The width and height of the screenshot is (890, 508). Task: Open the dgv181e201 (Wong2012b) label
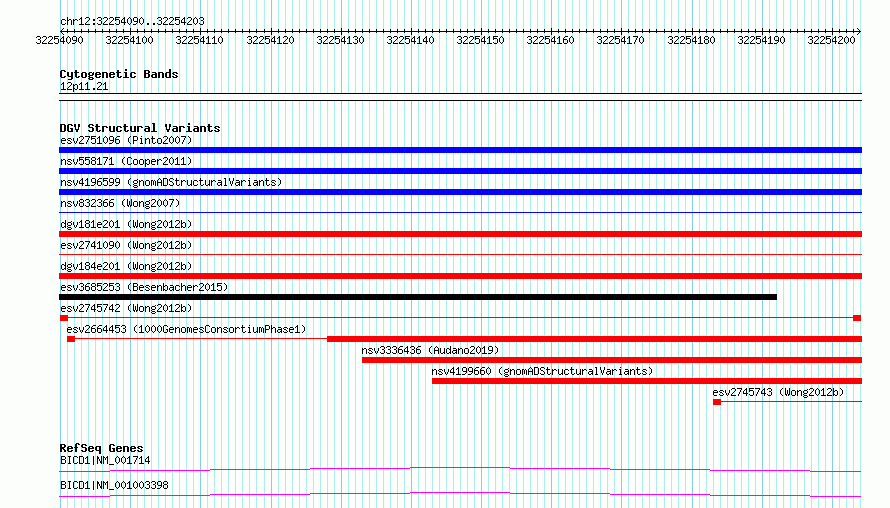click(126, 224)
